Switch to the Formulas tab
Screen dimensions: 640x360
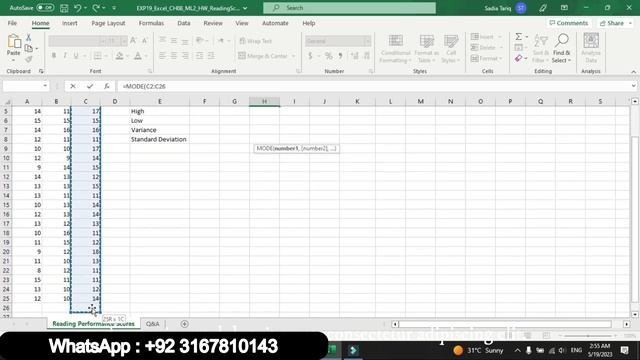click(x=151, y=23)
